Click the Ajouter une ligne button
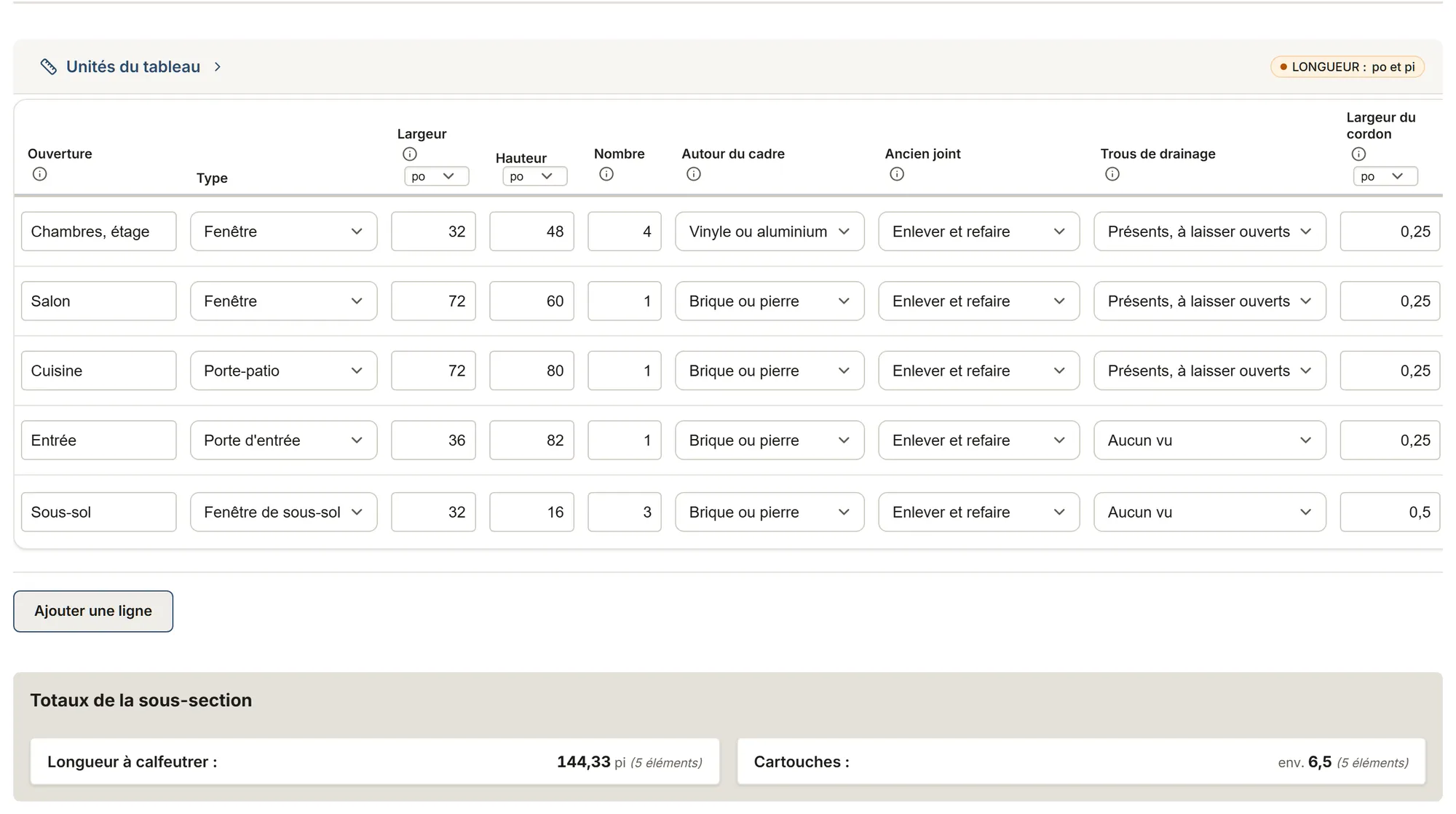 point(93,612)
